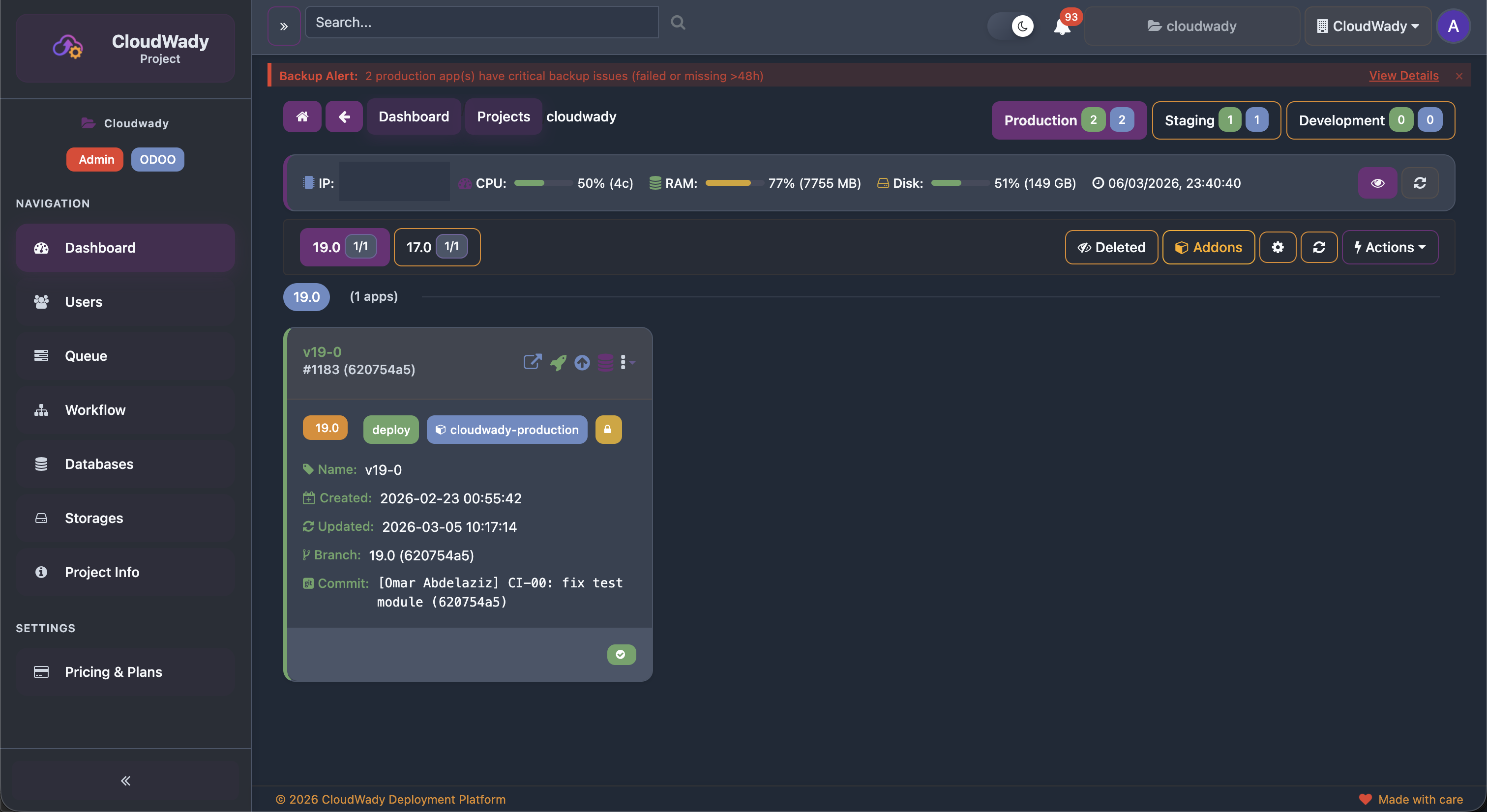The width and height of the screenshot is (1487, 812).
Task: Click the Addons button
Action: coord(1208,247)
